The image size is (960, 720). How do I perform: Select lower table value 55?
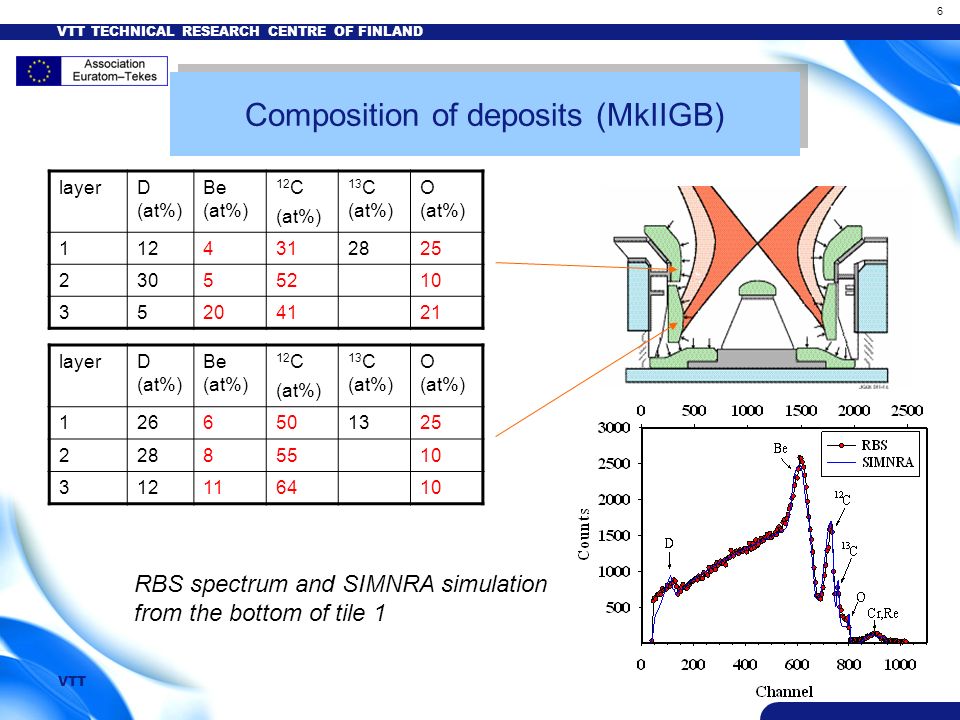tap(287, 455)
